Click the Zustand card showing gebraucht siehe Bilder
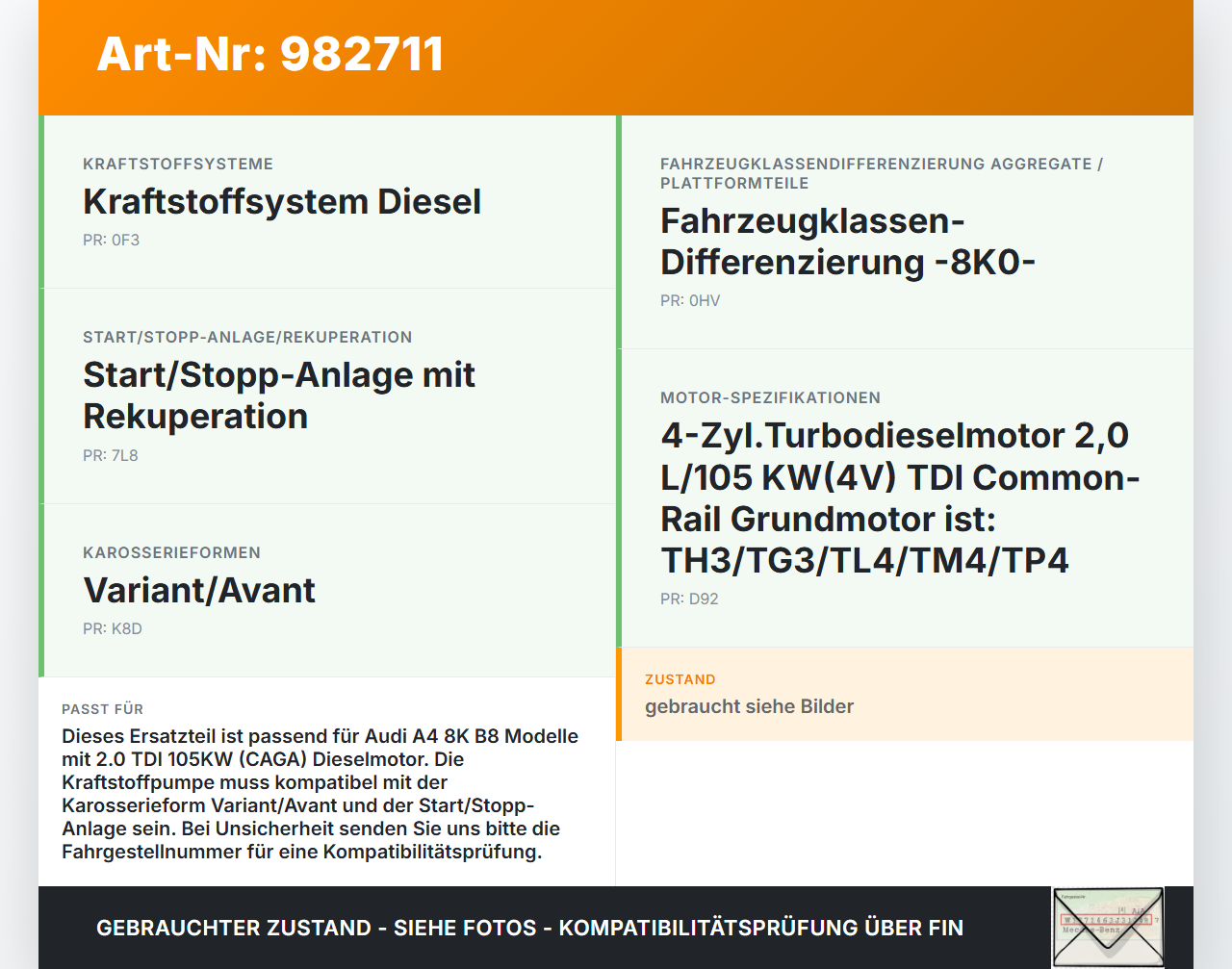1232x969 pixels. point(905,694)
